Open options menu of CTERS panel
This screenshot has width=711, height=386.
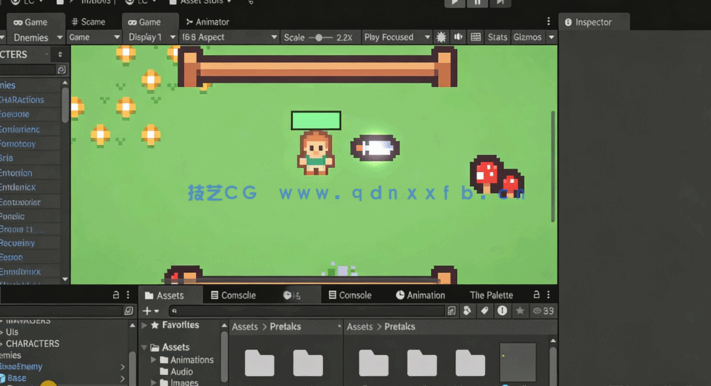tap(60, 54)
